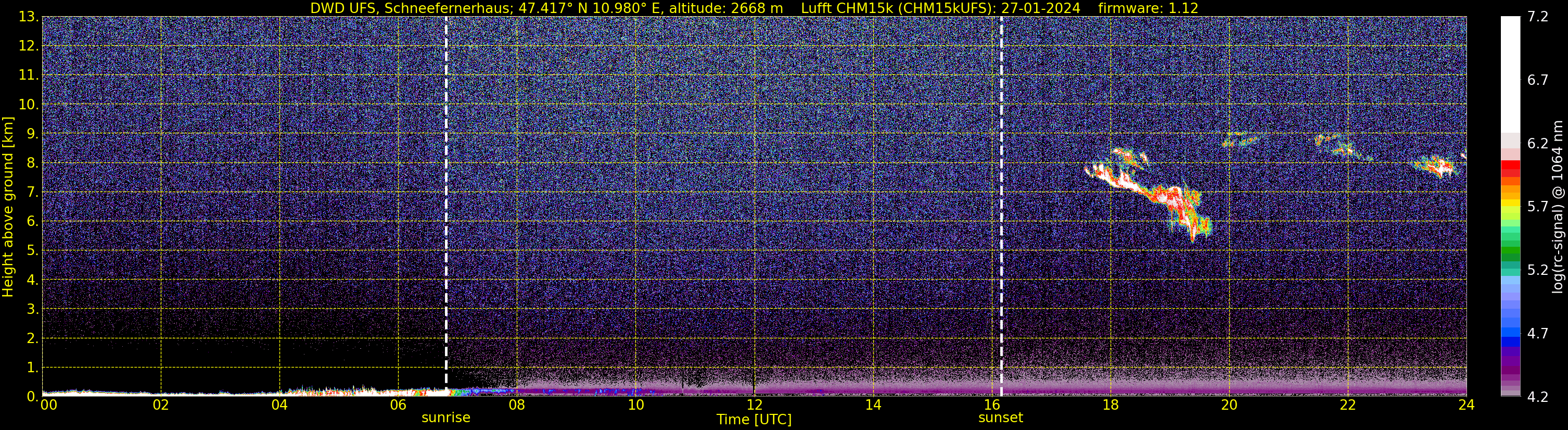
Task: Click the y-axis tick label '6.'
Action: tap(32, 221)
